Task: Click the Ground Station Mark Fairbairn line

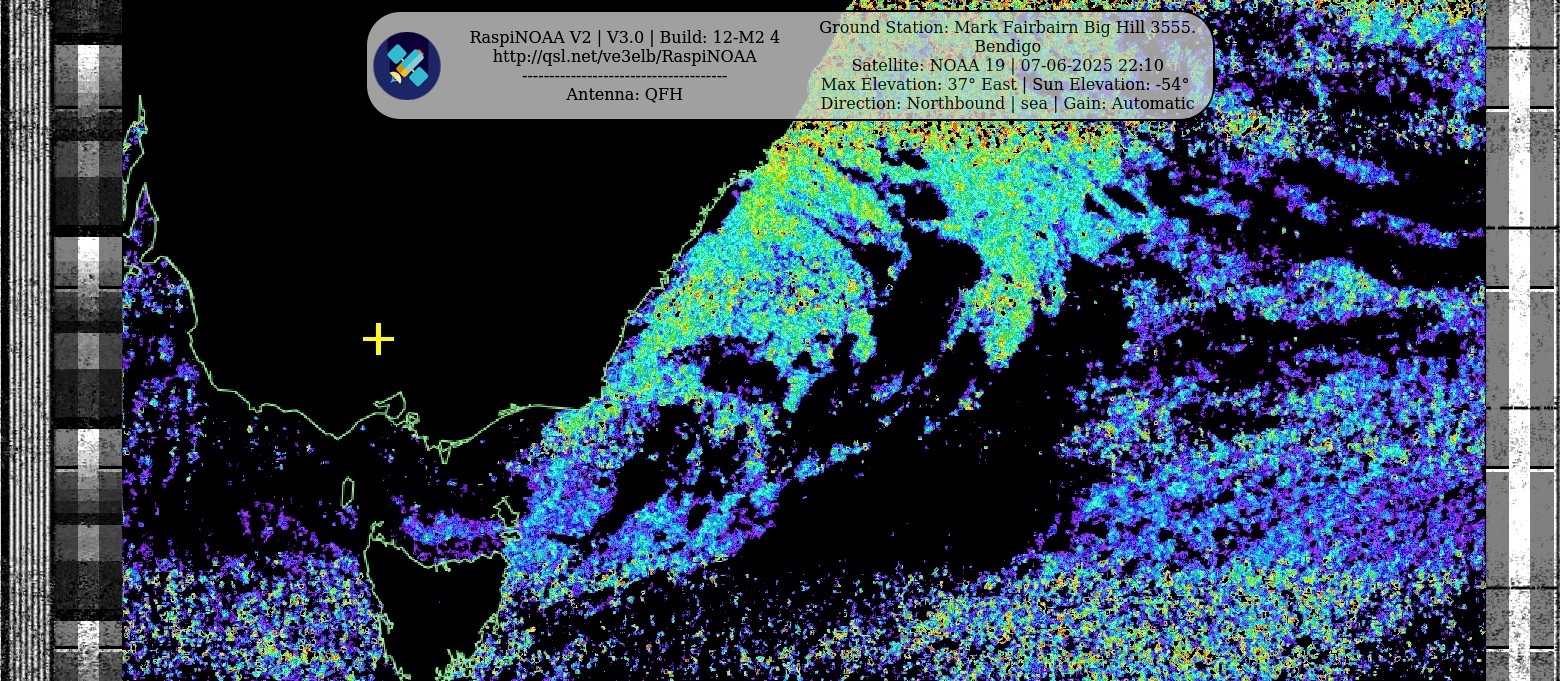Action: click(1006, 27)
